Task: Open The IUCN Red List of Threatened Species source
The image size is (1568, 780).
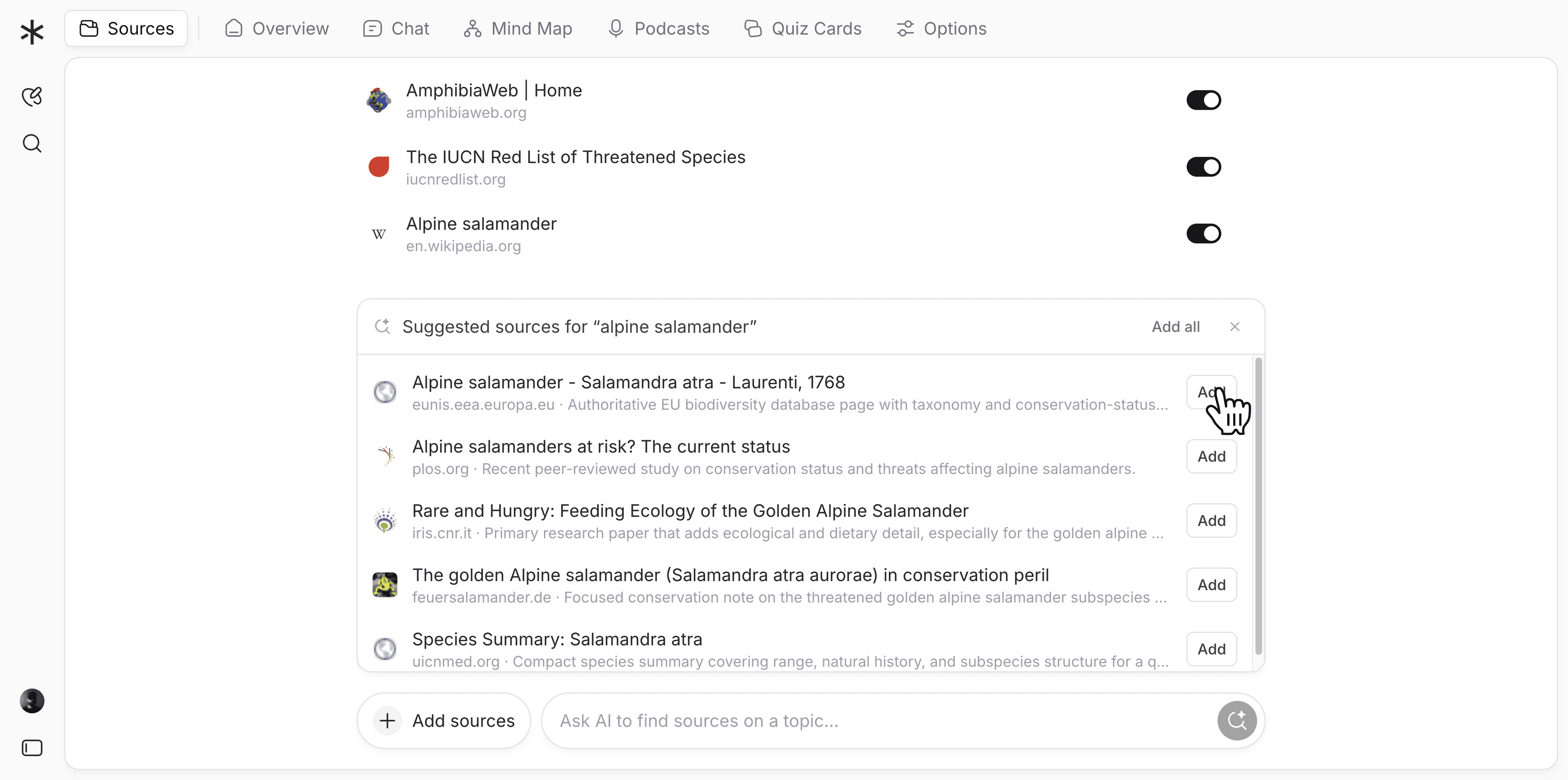Action: pos(575,157)
